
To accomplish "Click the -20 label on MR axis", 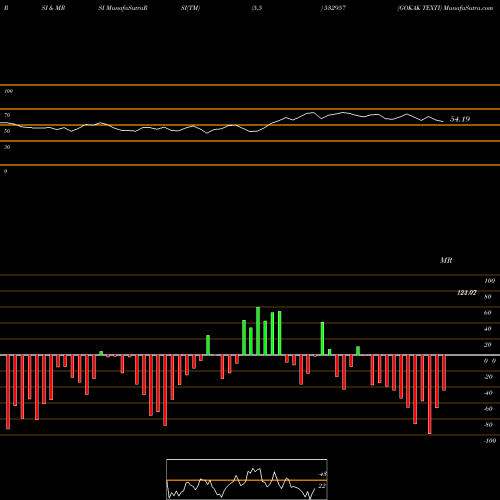I will click(488, 377).
